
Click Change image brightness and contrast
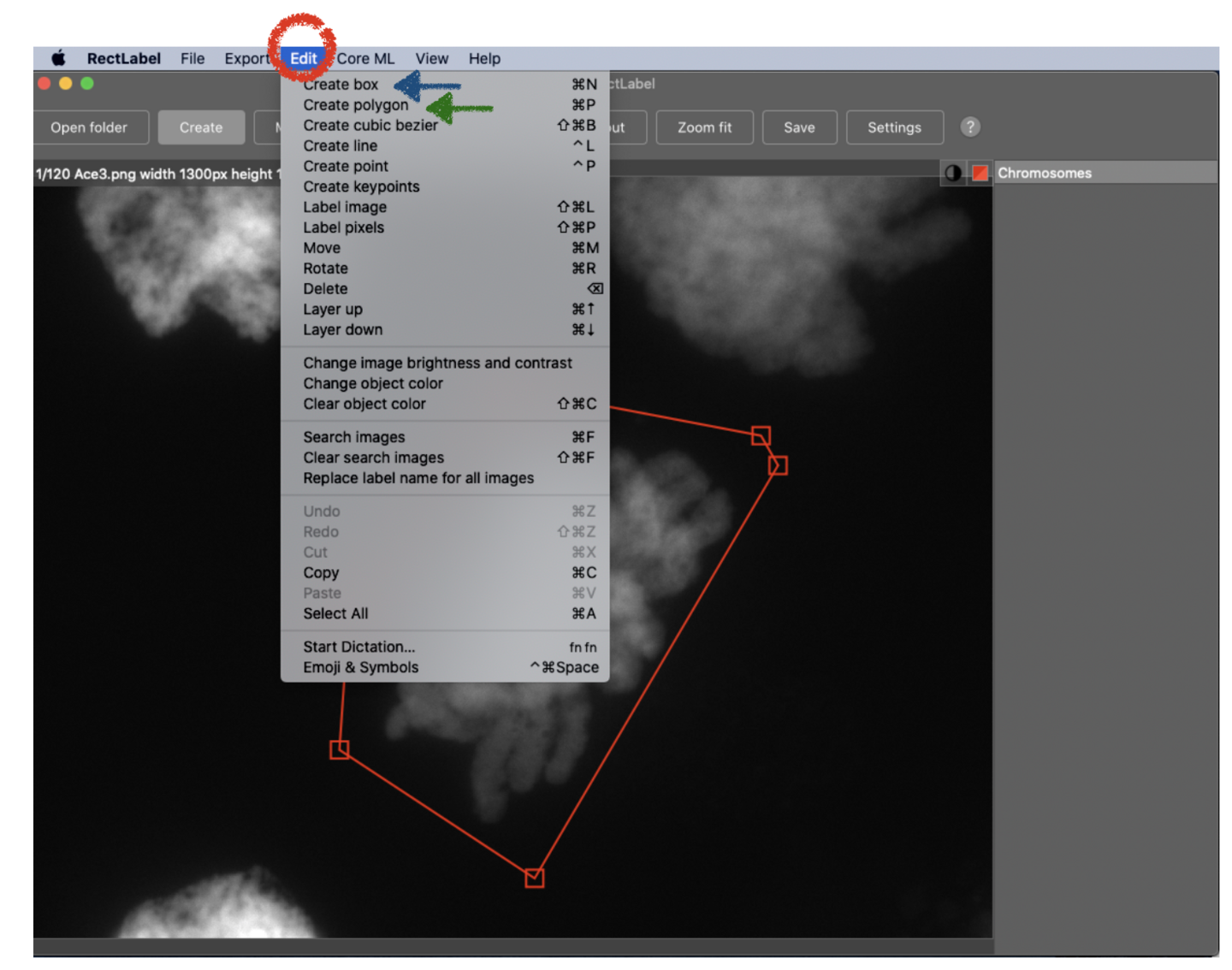tap(437, 364)
